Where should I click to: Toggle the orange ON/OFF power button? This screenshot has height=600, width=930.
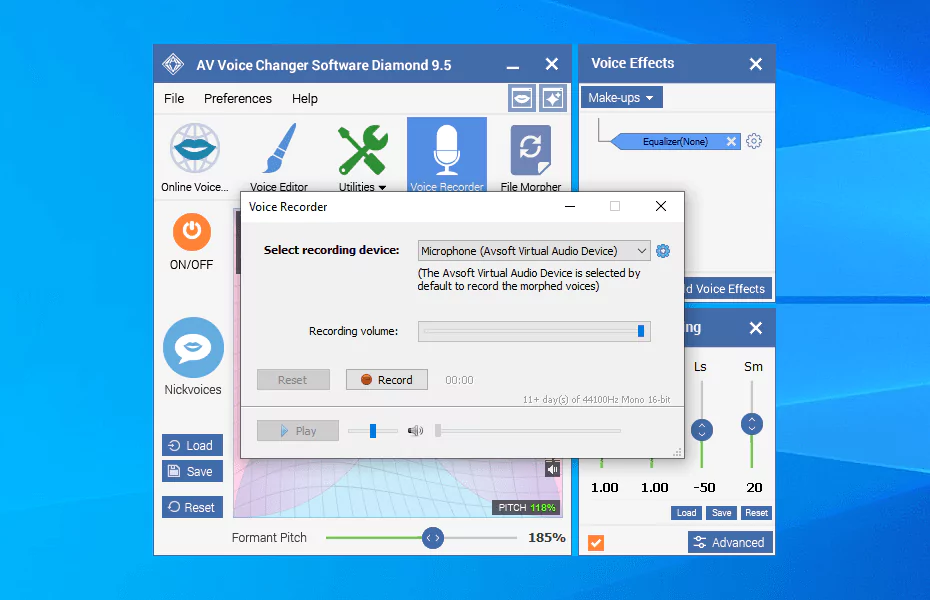(x=192, y=232)
